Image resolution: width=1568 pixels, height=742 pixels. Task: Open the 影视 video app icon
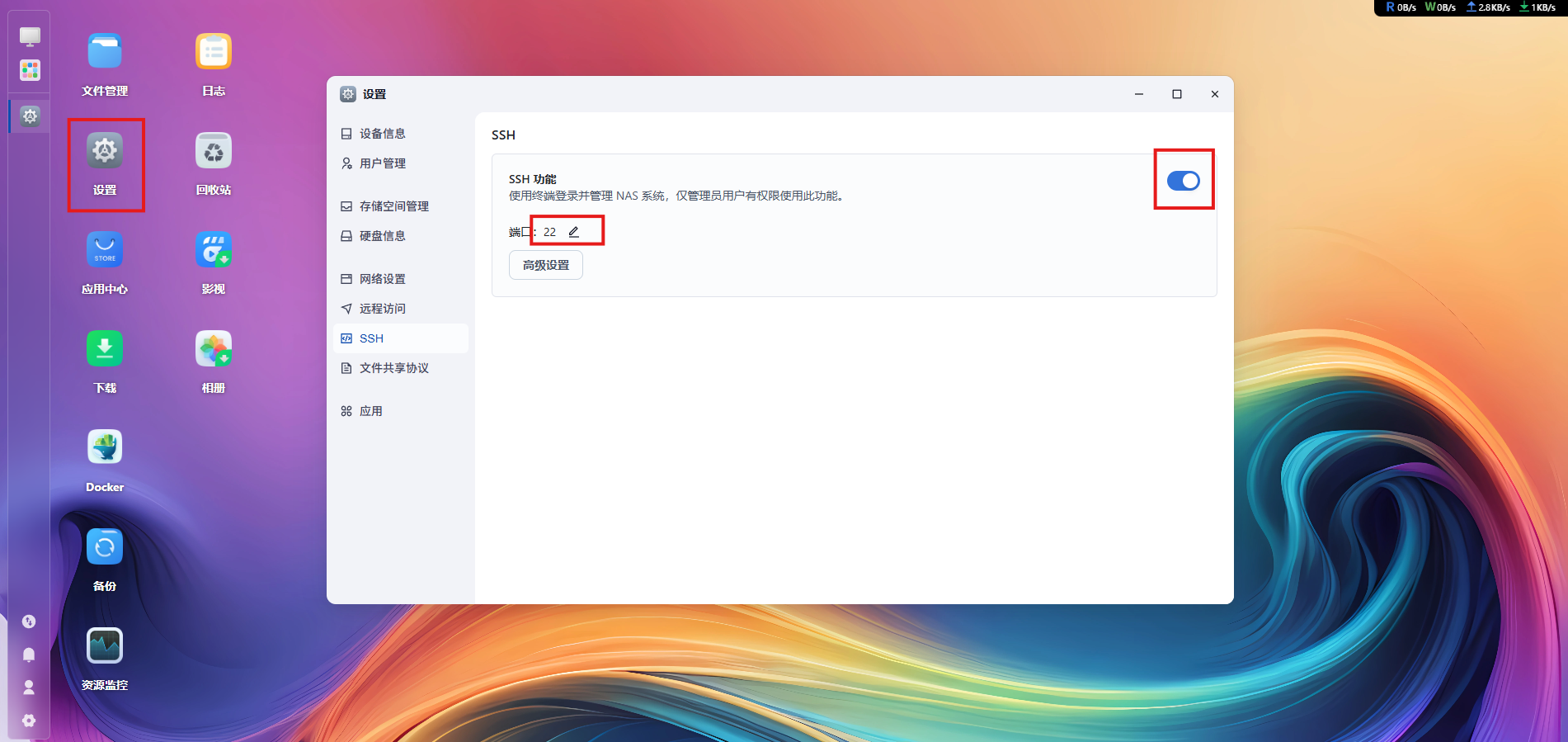pos(214,250)
